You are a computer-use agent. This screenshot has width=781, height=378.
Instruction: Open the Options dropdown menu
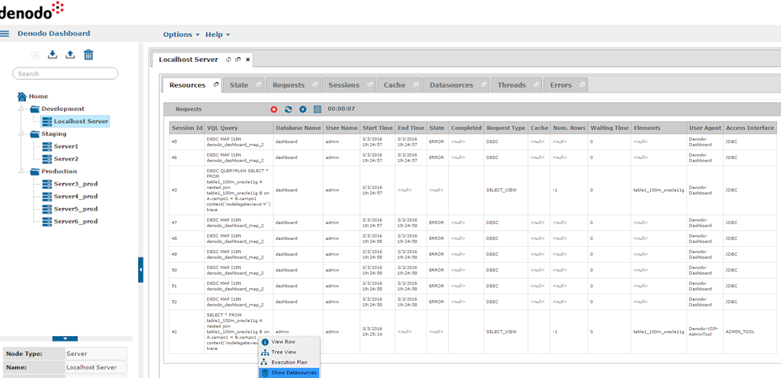[181, 34]
